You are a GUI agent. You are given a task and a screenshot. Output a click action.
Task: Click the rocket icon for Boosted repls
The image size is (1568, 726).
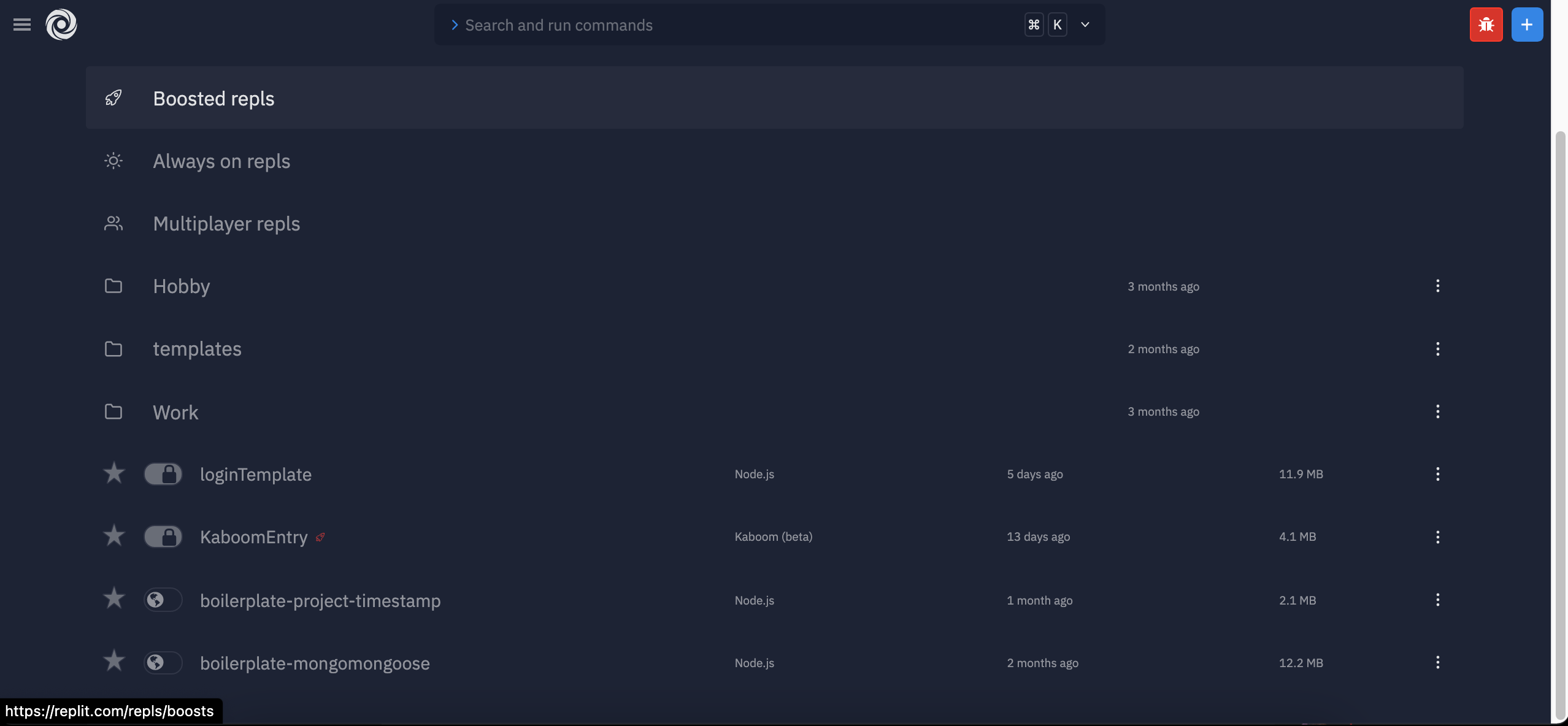(113, 98)
